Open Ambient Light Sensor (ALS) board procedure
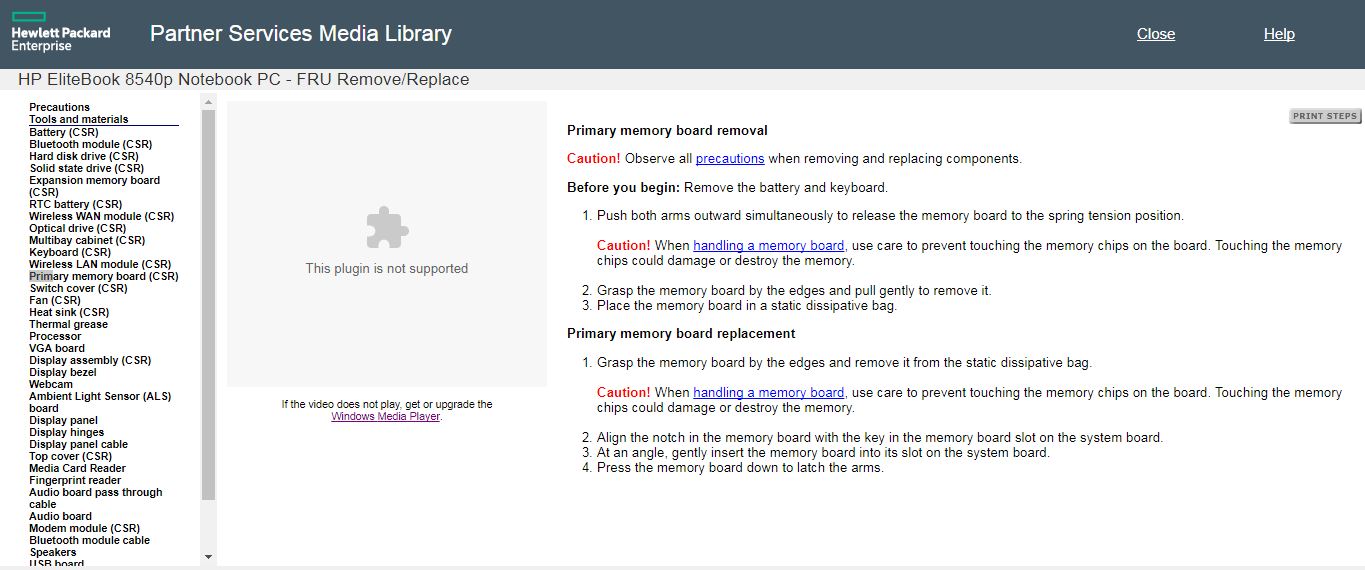The height and width of the screenshot is (570, 1365). coord(100,402)
